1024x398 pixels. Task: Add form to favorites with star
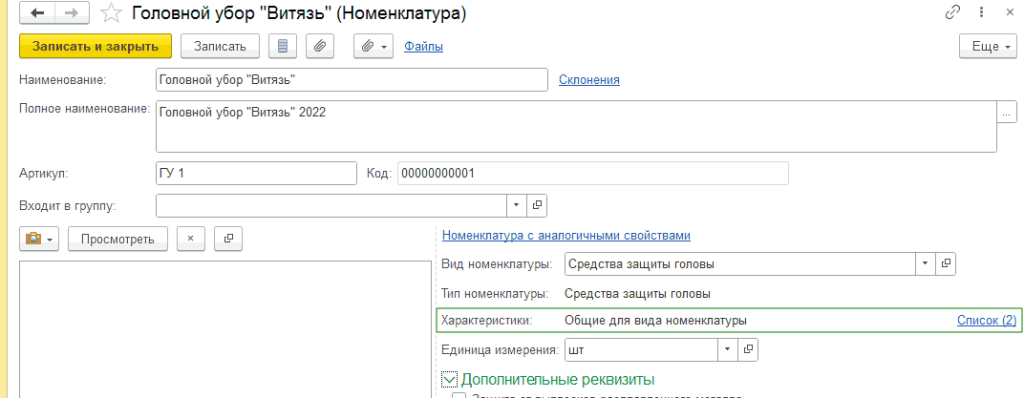coord(112,14)
